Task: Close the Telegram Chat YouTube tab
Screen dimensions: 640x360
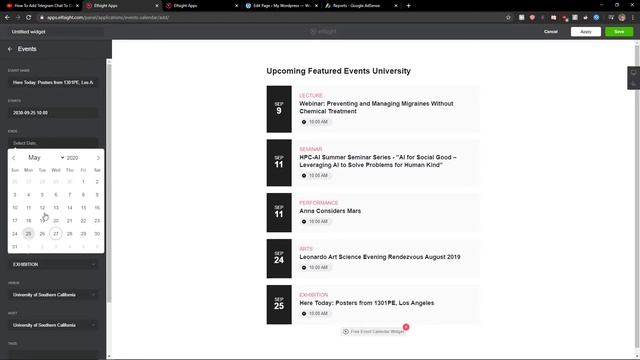Action: 77,6
